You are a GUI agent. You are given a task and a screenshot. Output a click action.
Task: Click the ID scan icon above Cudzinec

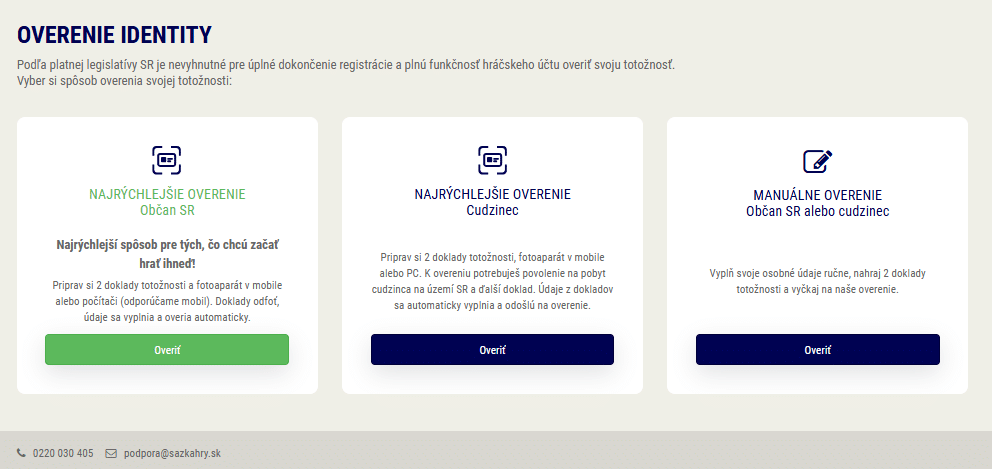(492, 160)
